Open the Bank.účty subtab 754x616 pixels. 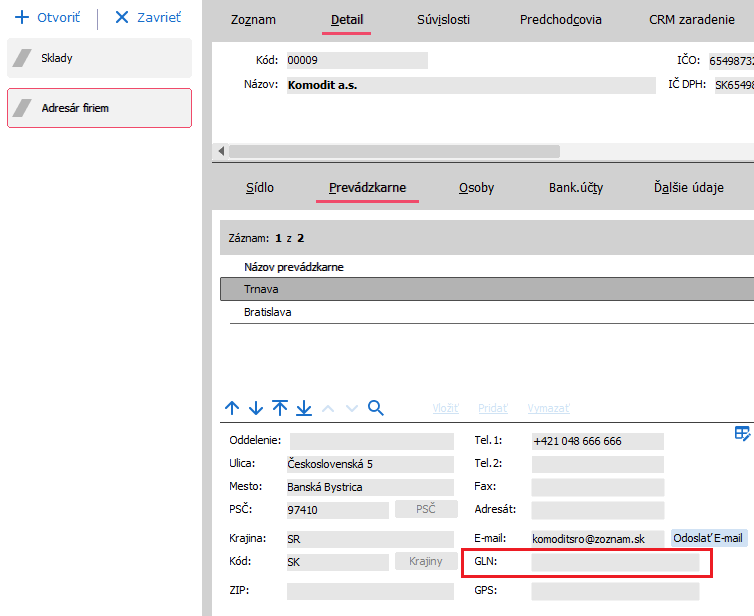click(576, 187)
